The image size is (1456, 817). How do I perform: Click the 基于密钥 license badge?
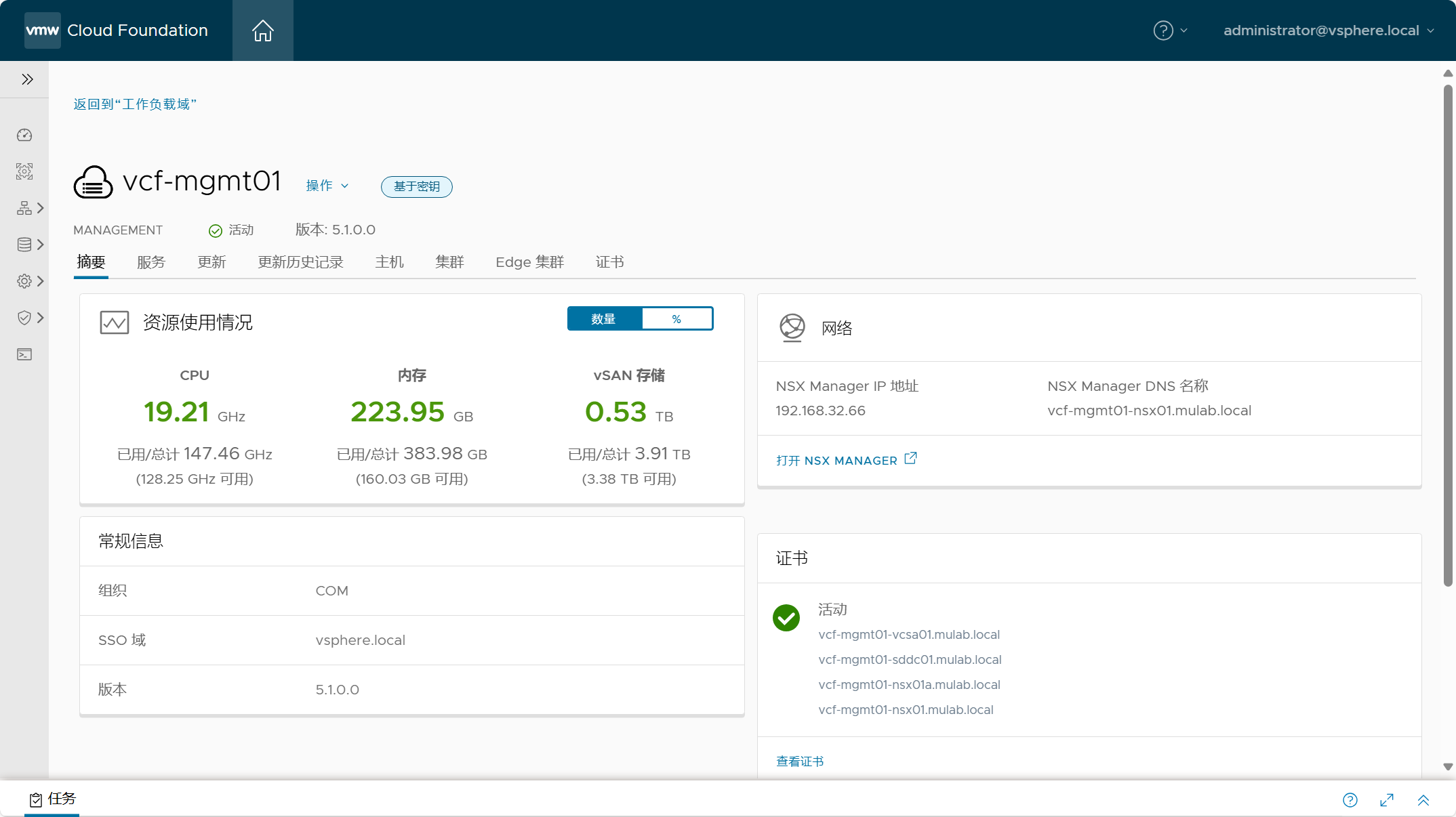pos(416,186)
